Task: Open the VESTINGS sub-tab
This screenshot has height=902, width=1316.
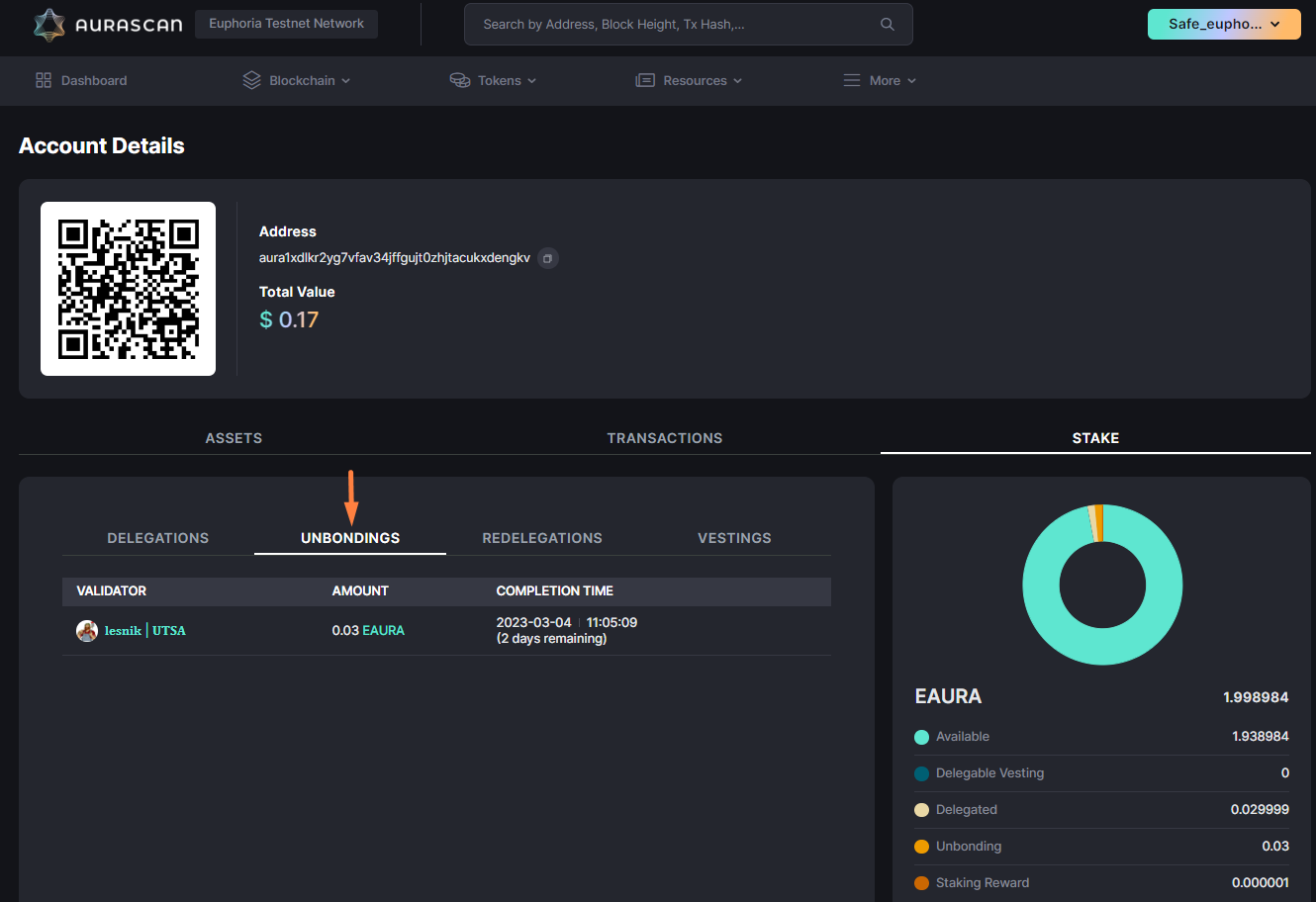Action: click(x=734, y=538)
